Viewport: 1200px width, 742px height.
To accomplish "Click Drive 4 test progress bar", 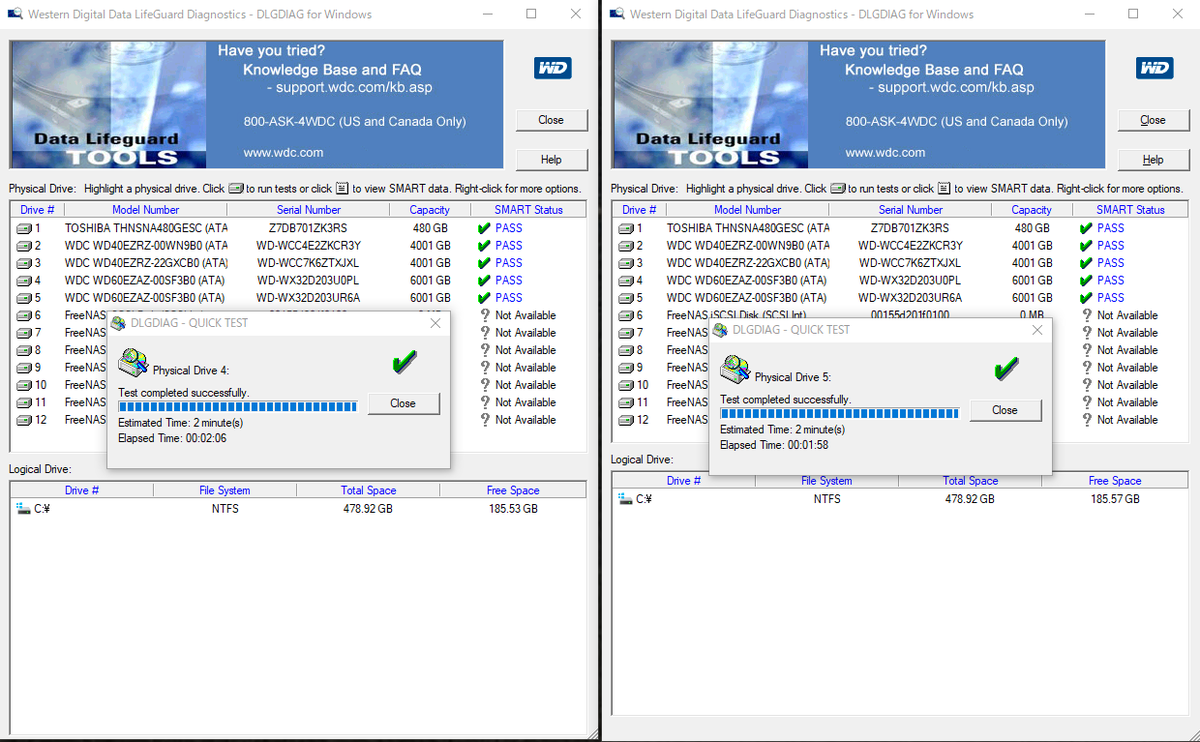I will (x=237, y=407).
